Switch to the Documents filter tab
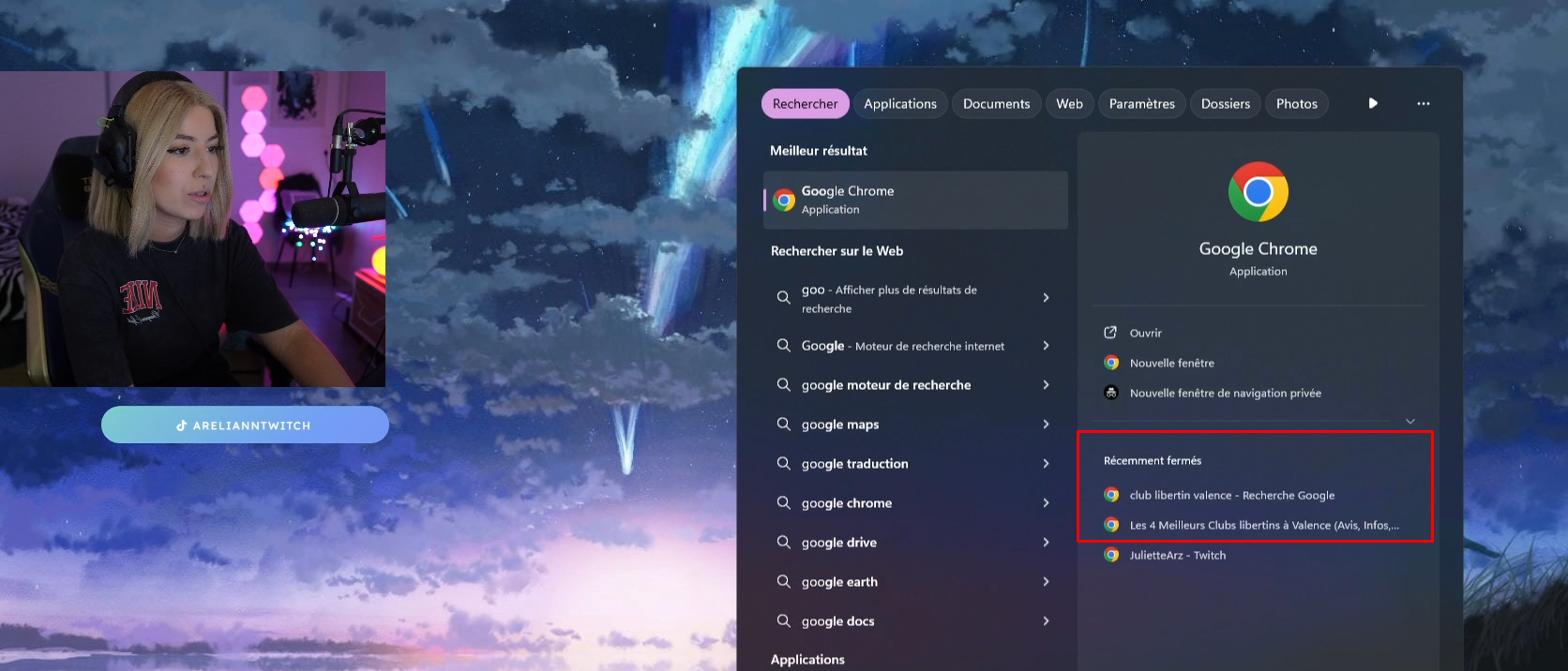1568x671 pixels. 996,104
